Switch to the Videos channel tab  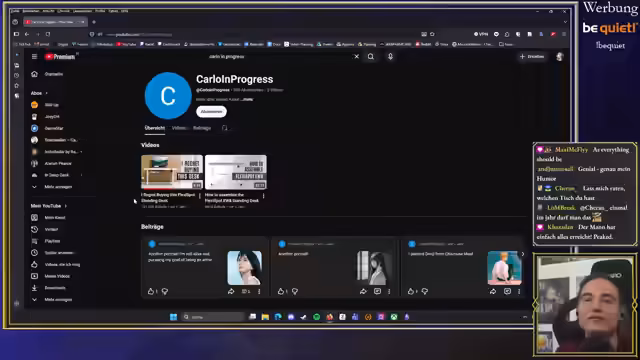(x=179, y=128)
